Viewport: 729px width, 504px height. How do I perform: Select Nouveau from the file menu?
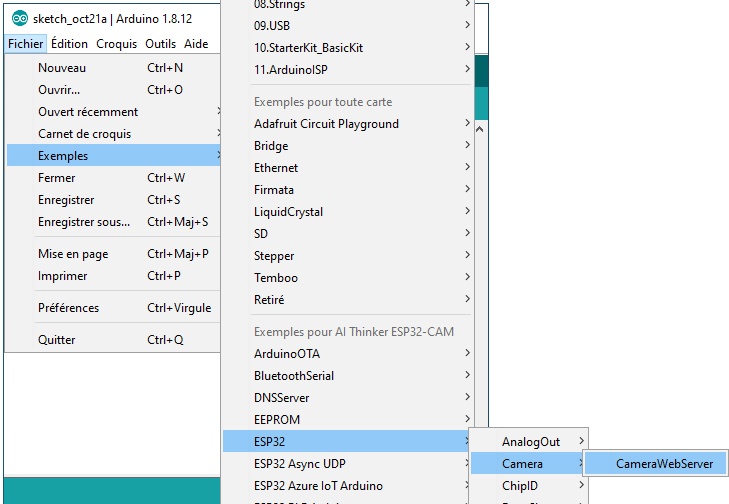[x=62, y=68]
